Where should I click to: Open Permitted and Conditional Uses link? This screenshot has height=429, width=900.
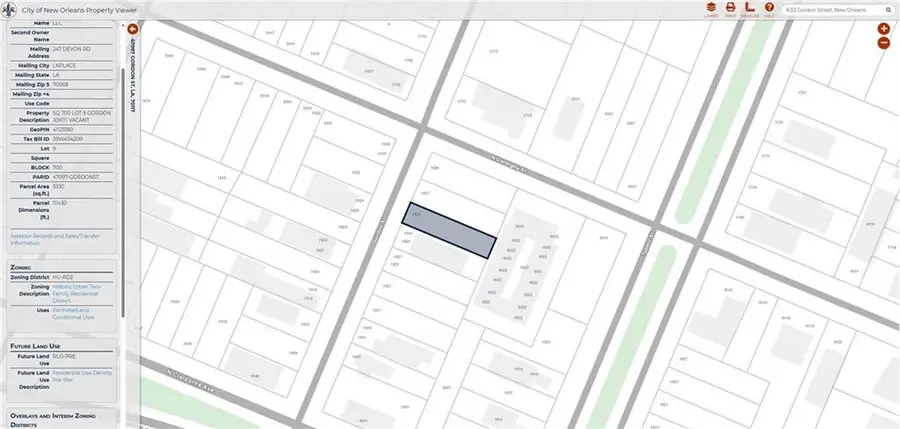click(x=73, y=314)
